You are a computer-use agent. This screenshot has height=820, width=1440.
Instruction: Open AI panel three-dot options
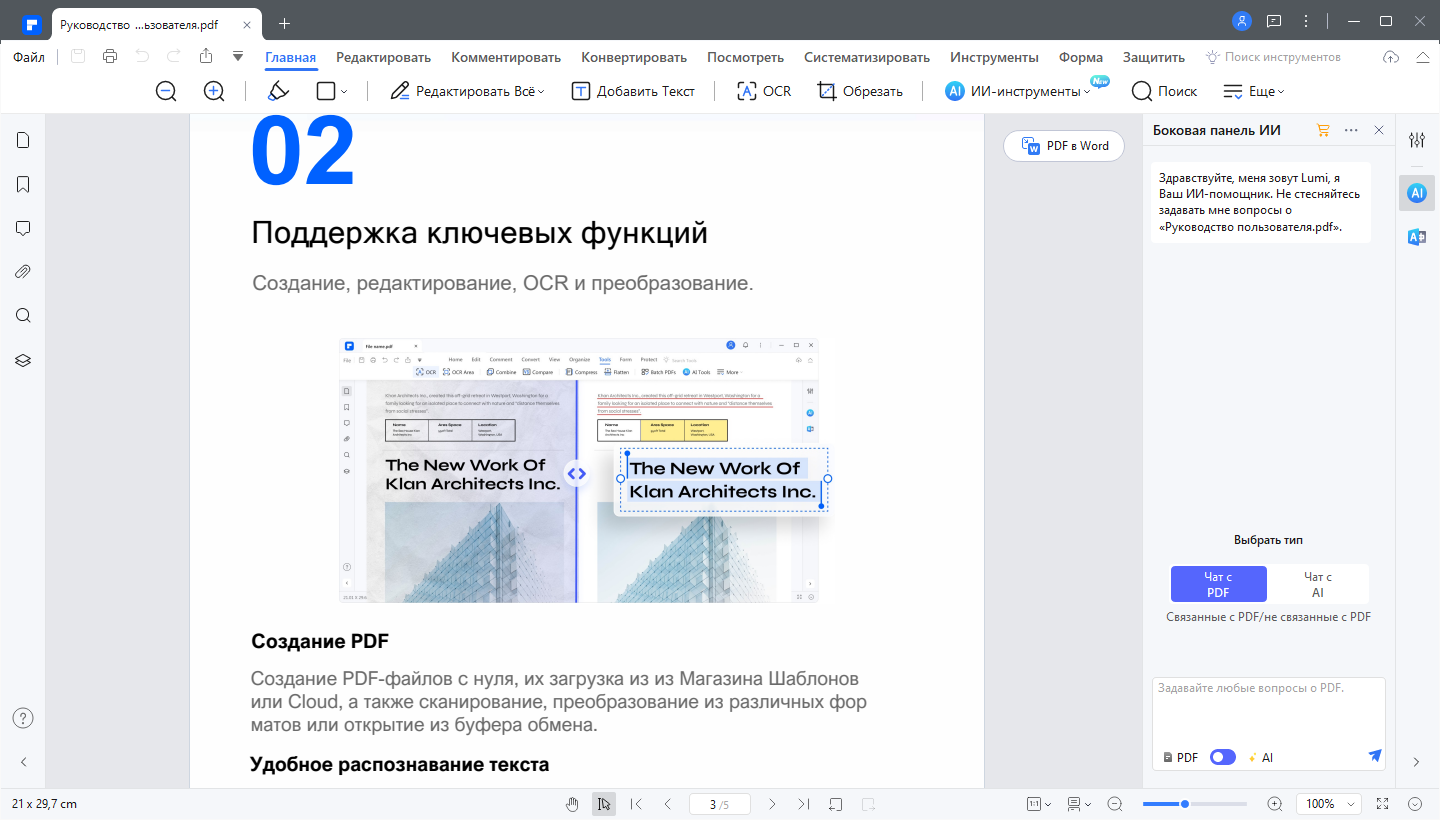tap(1351, 130)
